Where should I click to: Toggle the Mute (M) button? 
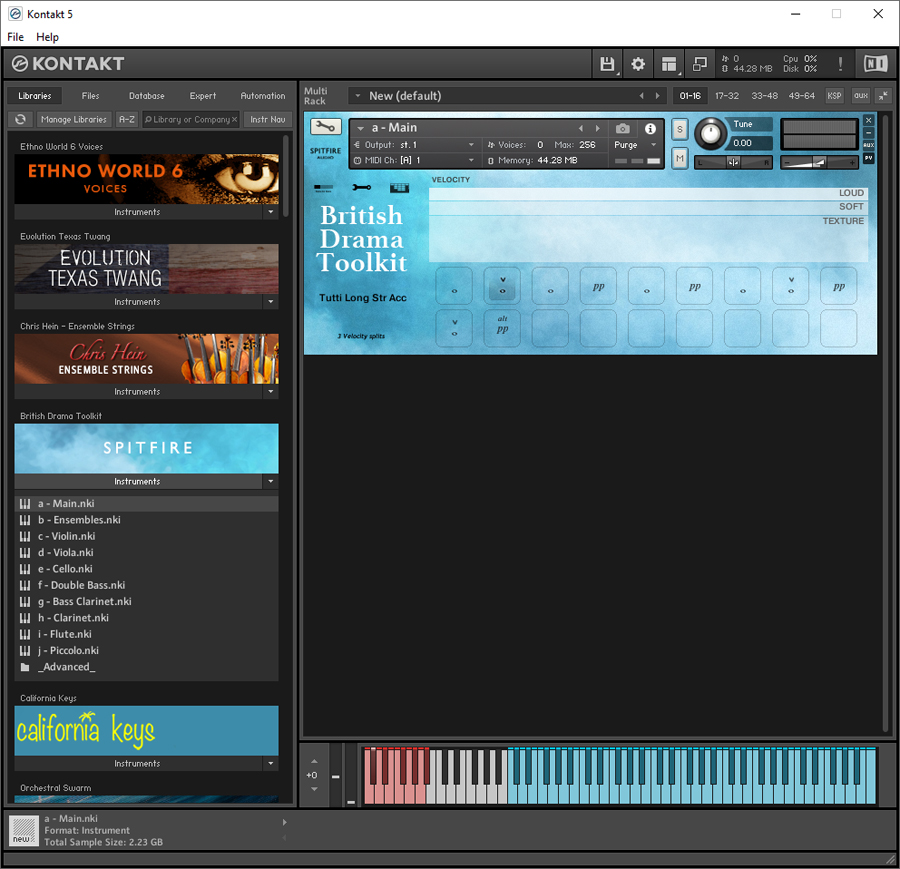click(680, 158)
